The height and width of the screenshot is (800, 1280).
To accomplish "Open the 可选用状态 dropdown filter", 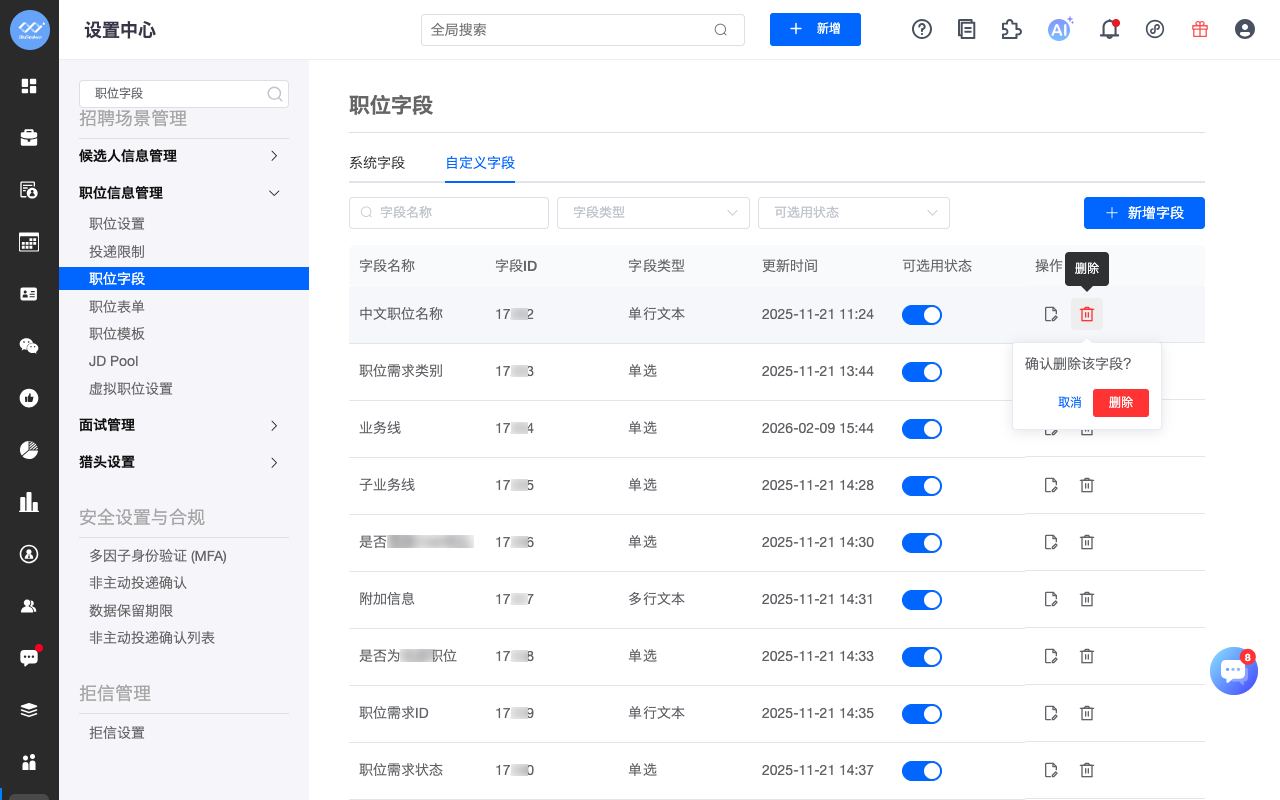I will (x=854, y=213).
